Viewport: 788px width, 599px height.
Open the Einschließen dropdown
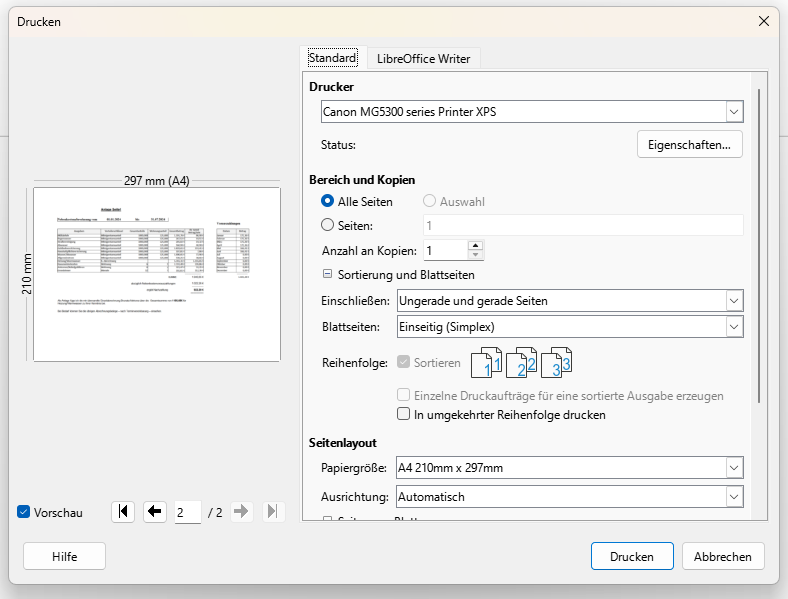(734, 301)
